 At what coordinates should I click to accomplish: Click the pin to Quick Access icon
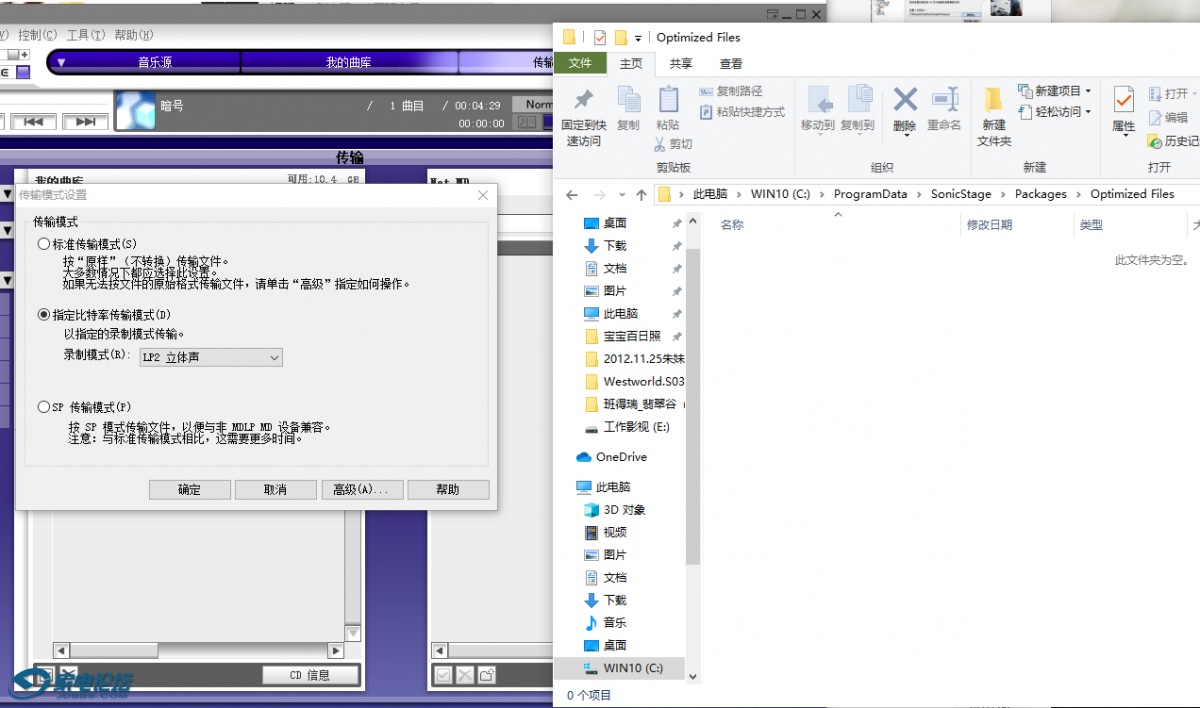point(583,100)
